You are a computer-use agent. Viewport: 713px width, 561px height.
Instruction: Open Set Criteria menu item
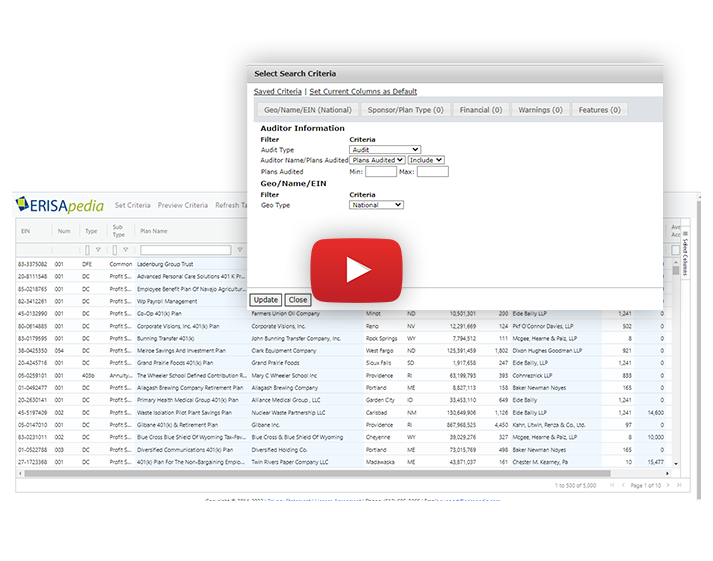[x=132, y=205]
